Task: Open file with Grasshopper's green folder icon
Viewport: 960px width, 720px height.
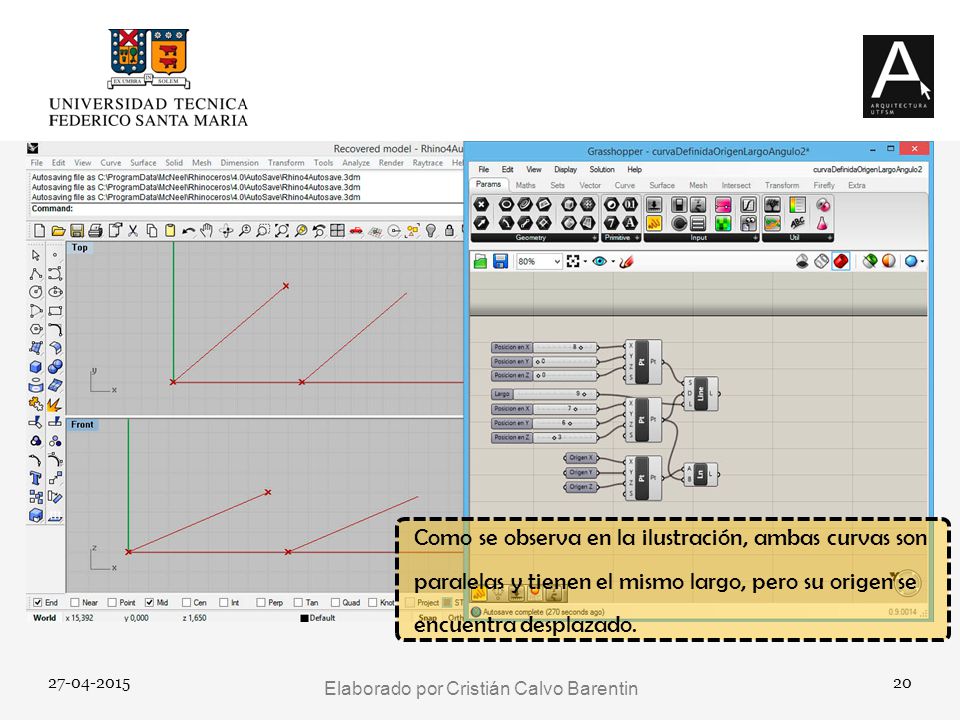Action: pyautogui.click(x=481, y=262)
